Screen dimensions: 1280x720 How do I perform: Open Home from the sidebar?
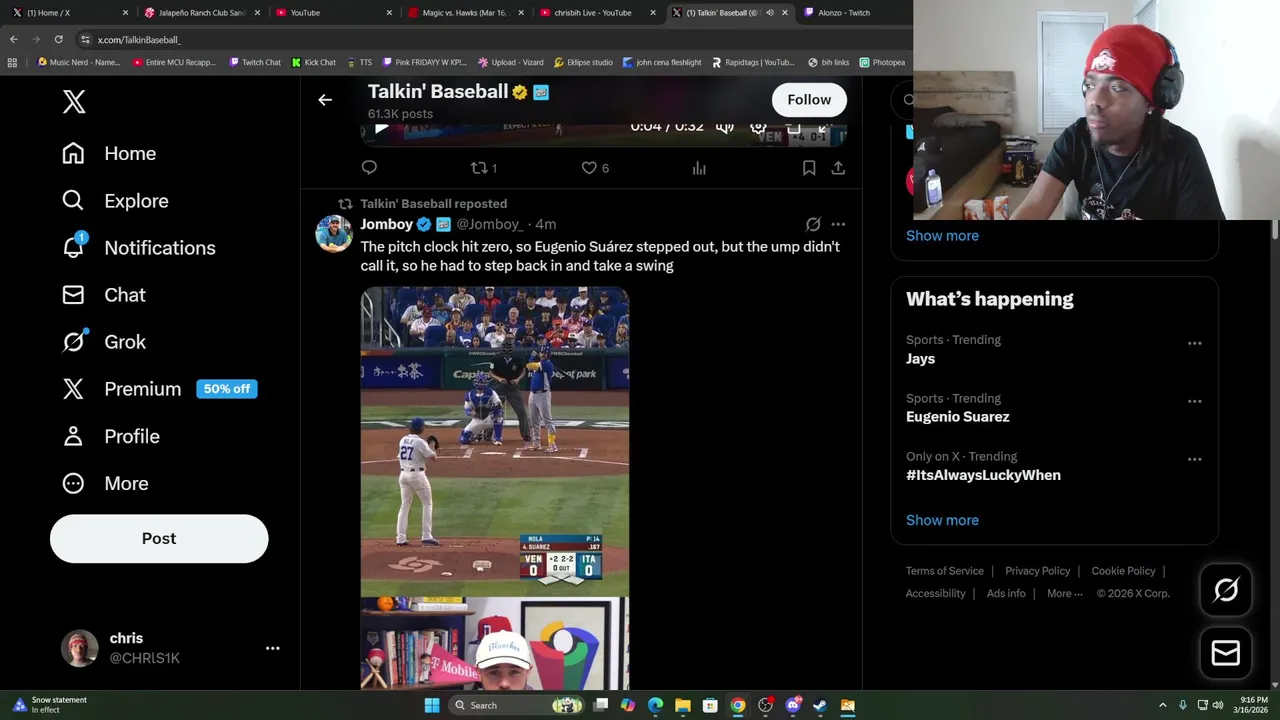click(x=109, y=153)
